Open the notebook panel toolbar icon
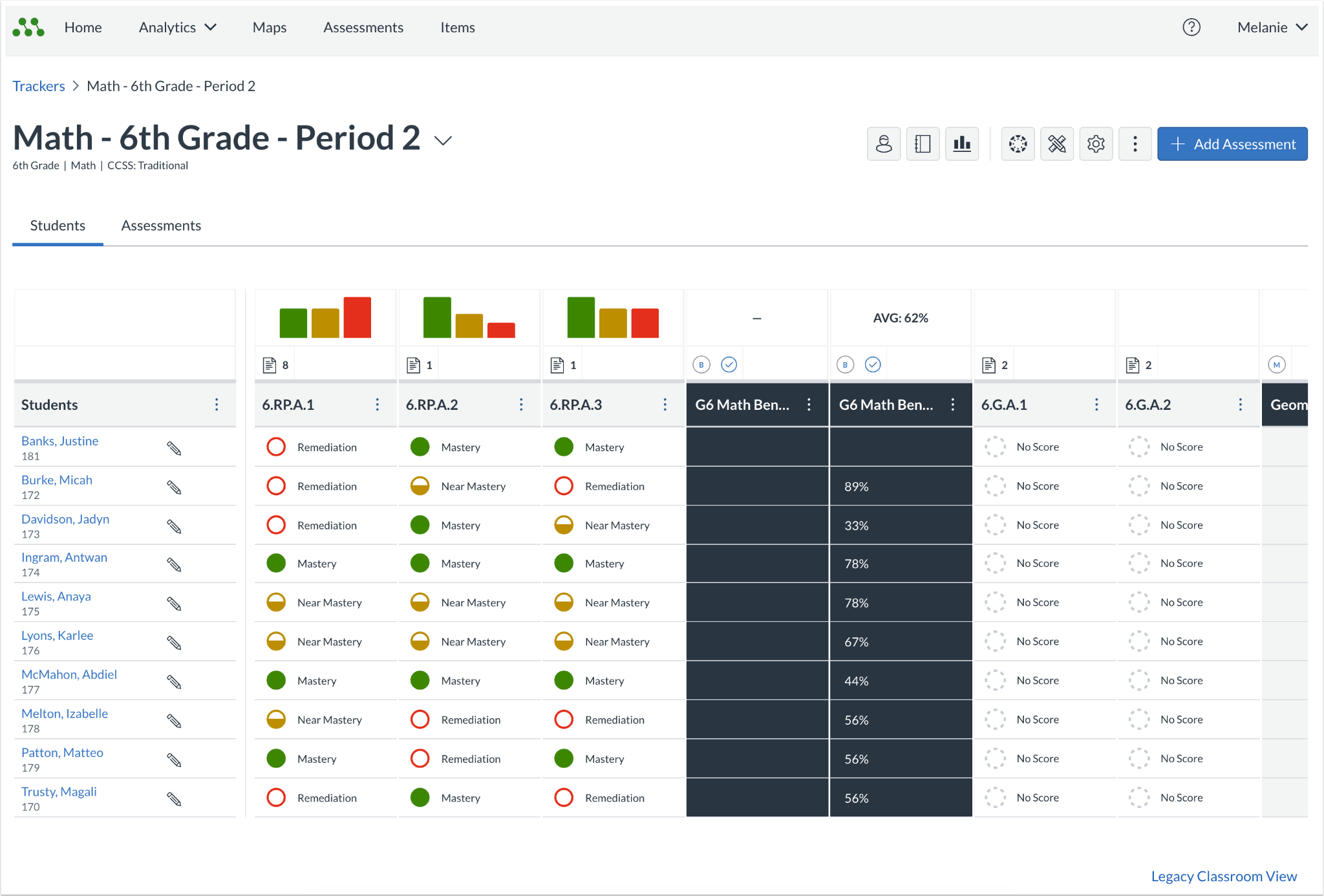The image size is (1324, 896). pos(923,144)
